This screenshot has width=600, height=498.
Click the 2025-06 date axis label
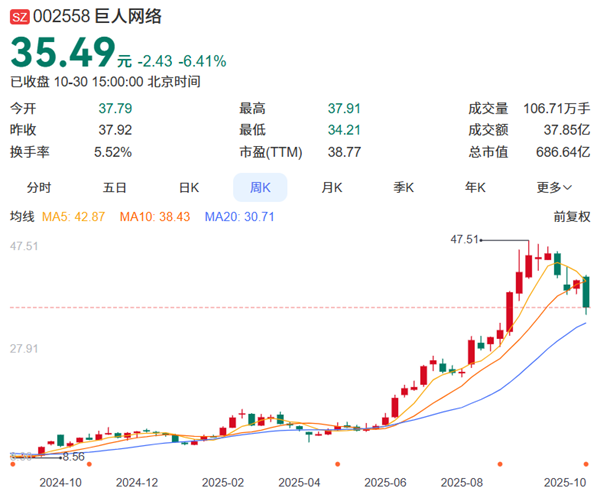(385, 483)
